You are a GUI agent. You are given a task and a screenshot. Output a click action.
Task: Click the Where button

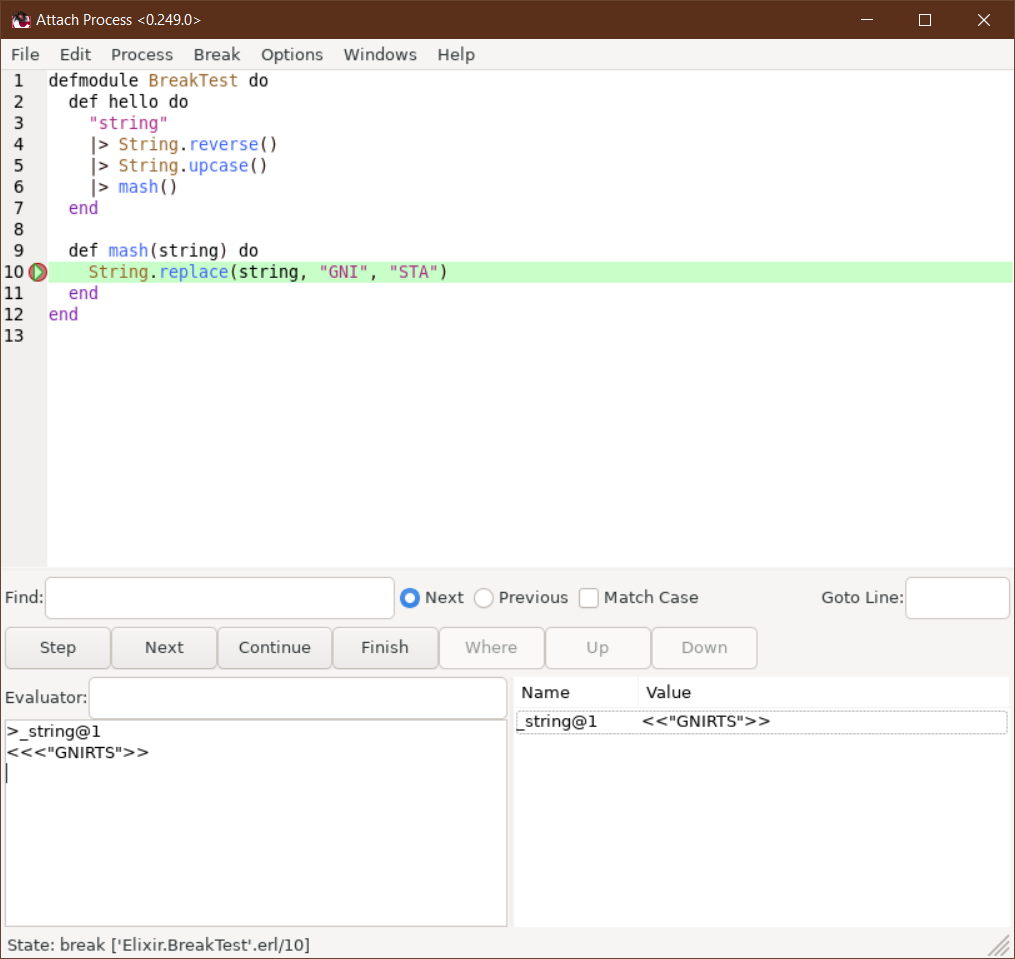tap(491, 648)
